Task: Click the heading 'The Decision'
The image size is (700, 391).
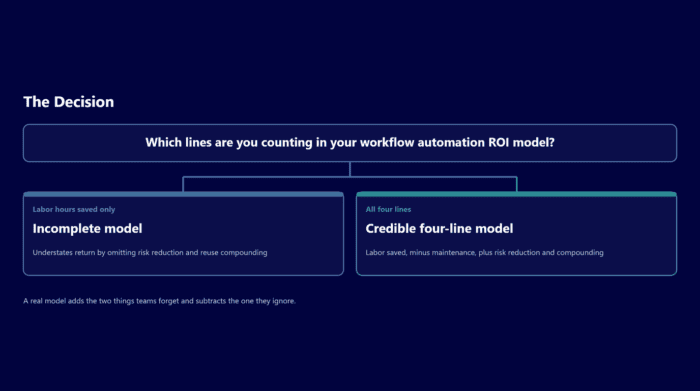Action: 68,102
